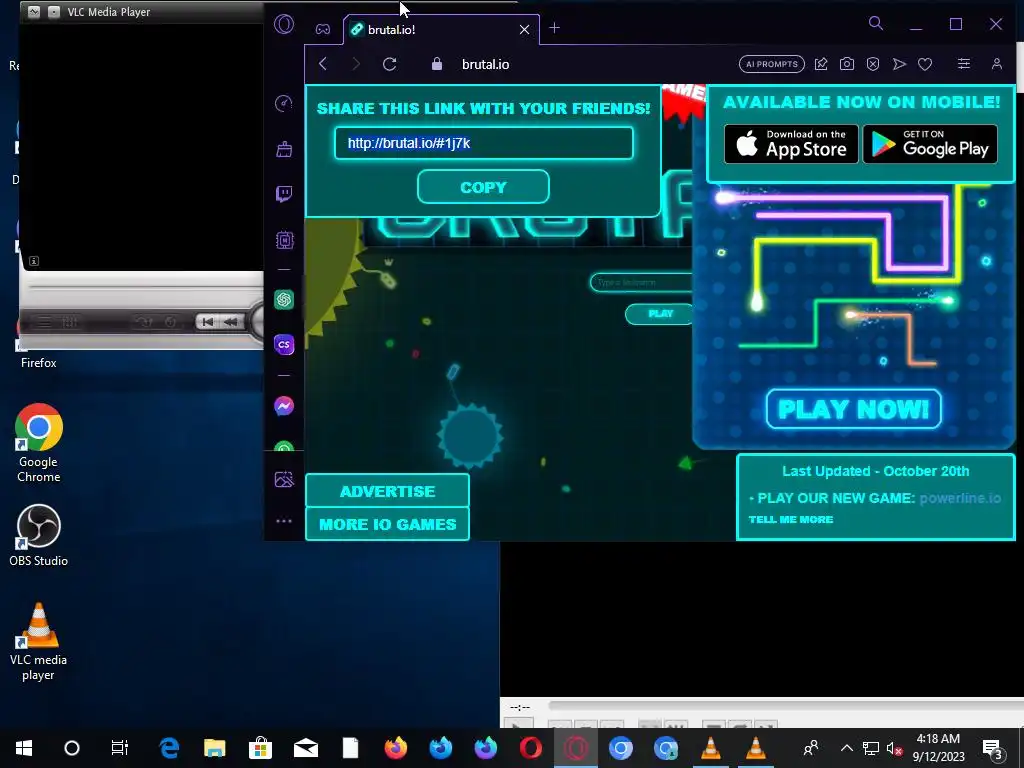Click the back VLC window seek slider
Image resolution: width=1024 pixels, height=768 pixels.
tap(785, 705)
